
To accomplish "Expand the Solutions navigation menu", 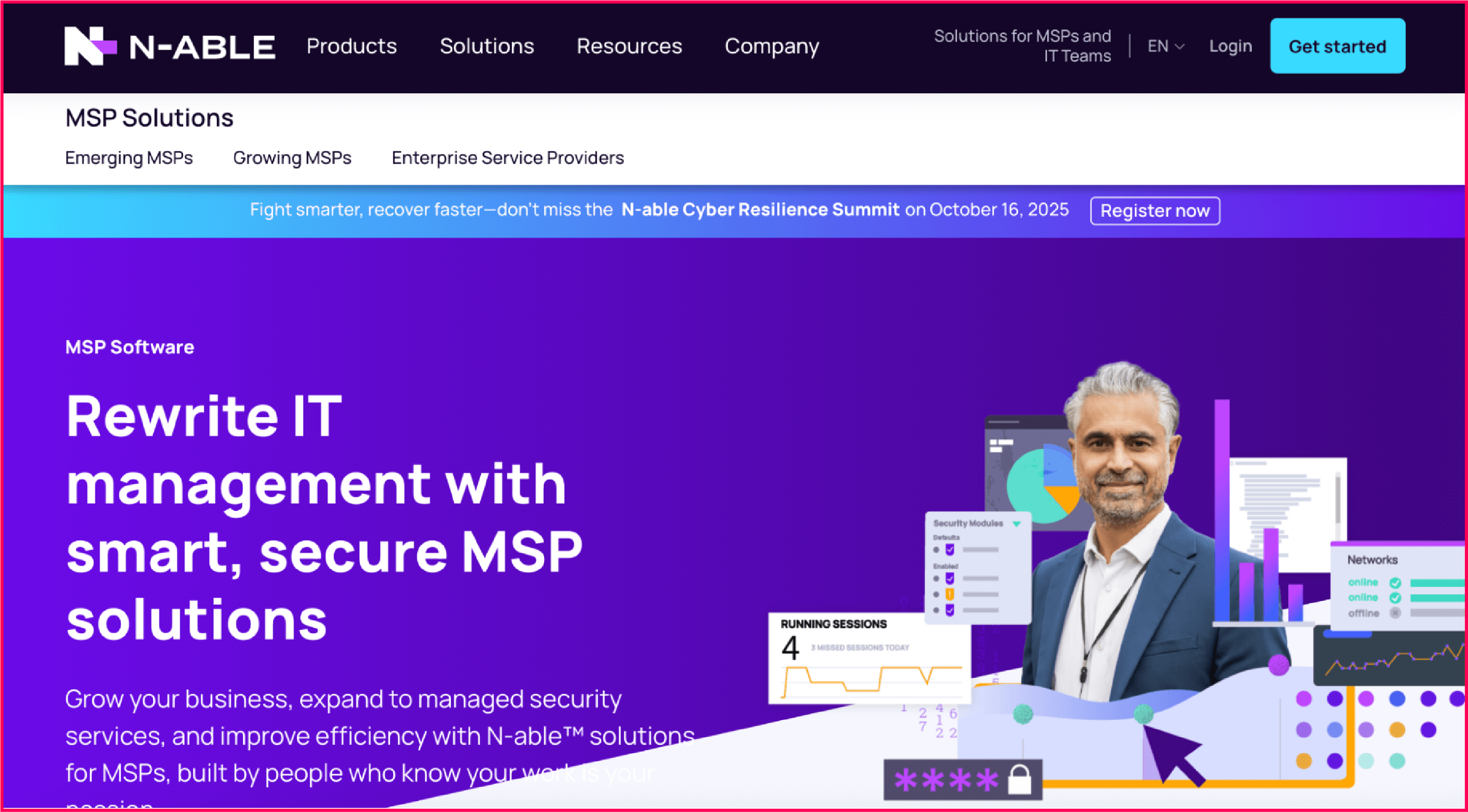I will (x=486, y=46).
